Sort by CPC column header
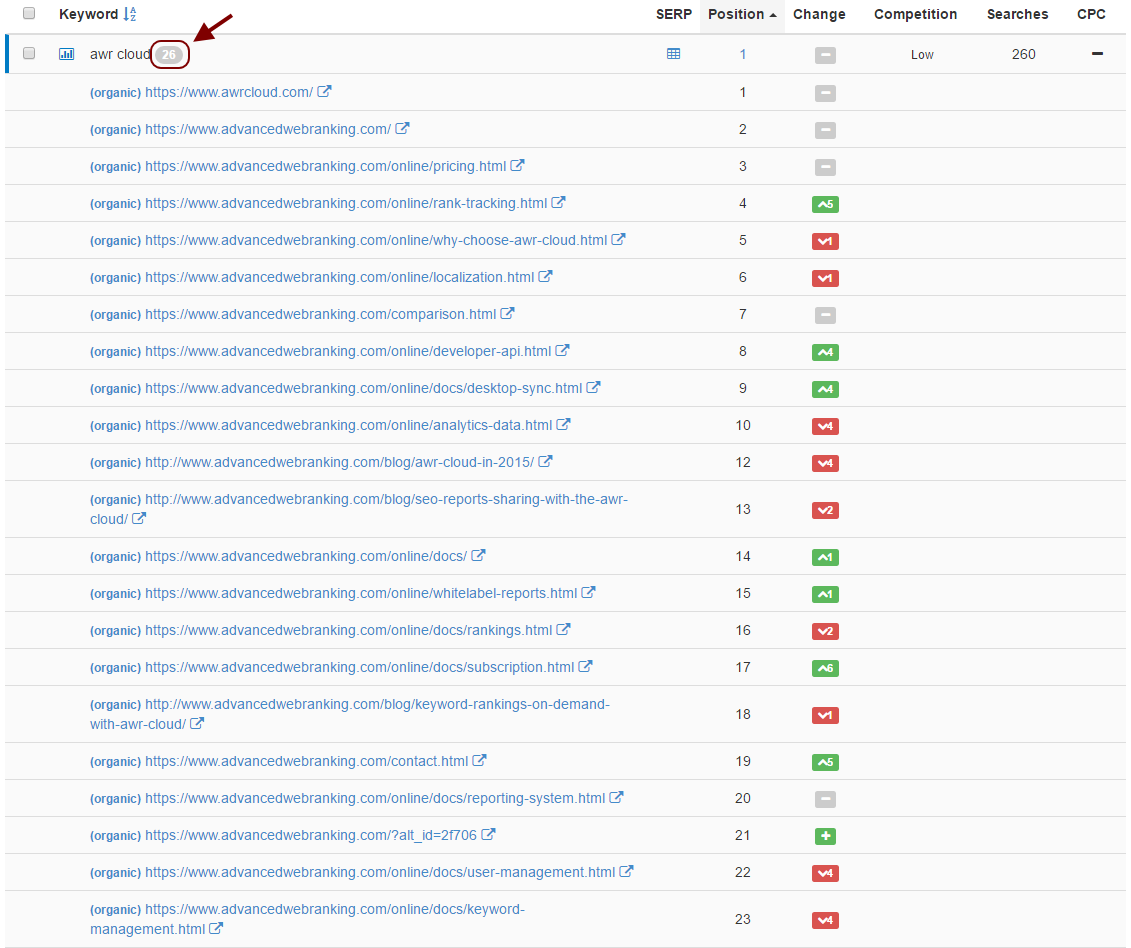 1091,14
